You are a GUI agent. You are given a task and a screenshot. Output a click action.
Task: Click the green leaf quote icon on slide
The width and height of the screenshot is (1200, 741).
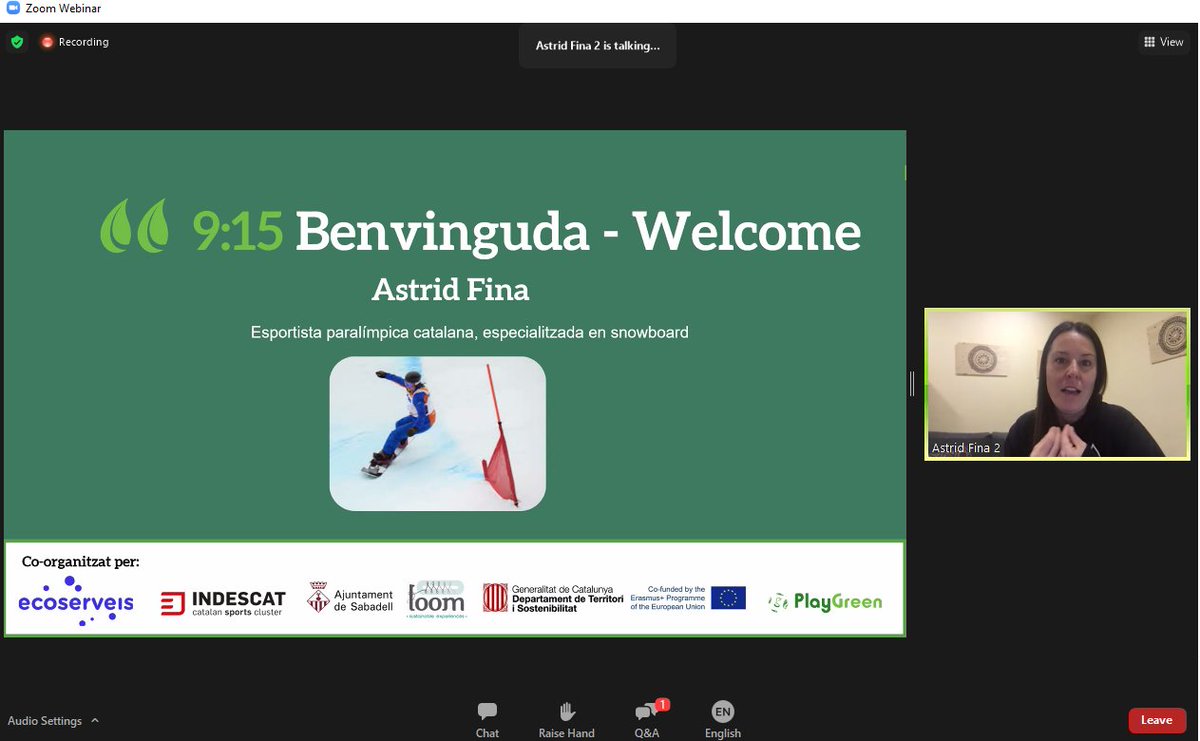pos(135,226)
